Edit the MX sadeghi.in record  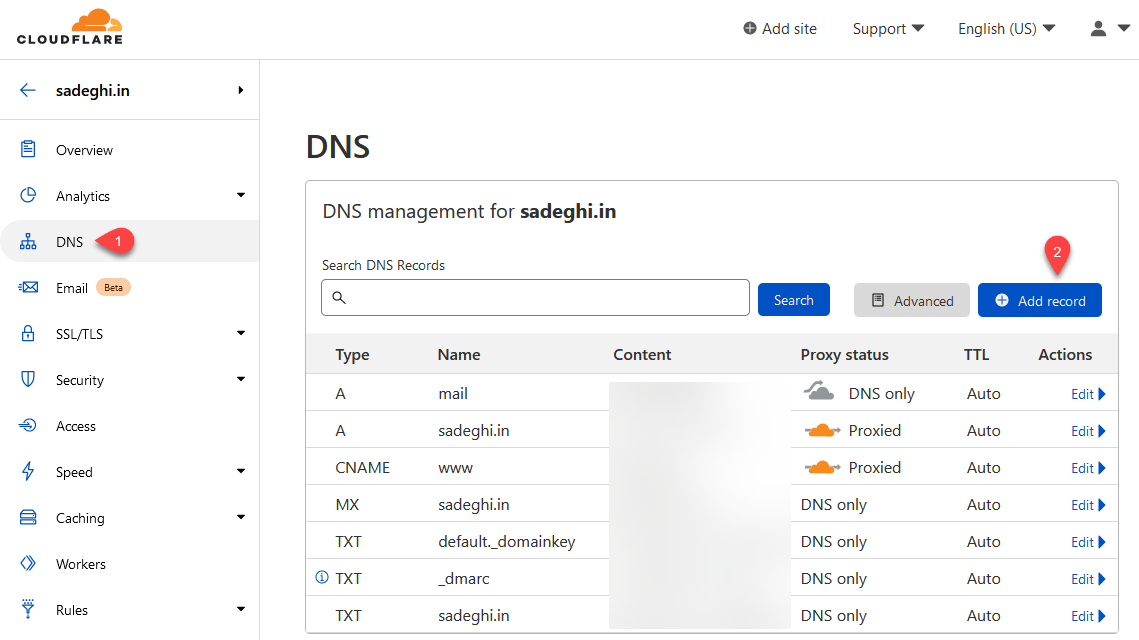click(1088, 505)
